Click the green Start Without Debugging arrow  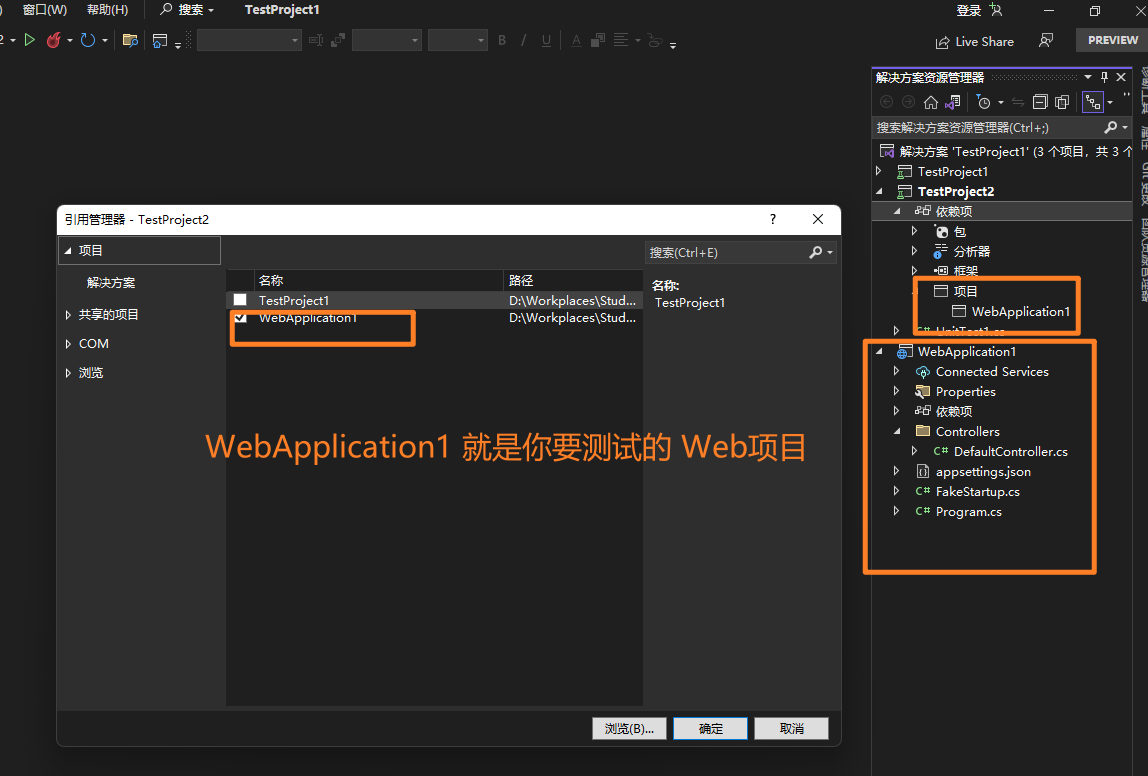(x=30, y=40)
